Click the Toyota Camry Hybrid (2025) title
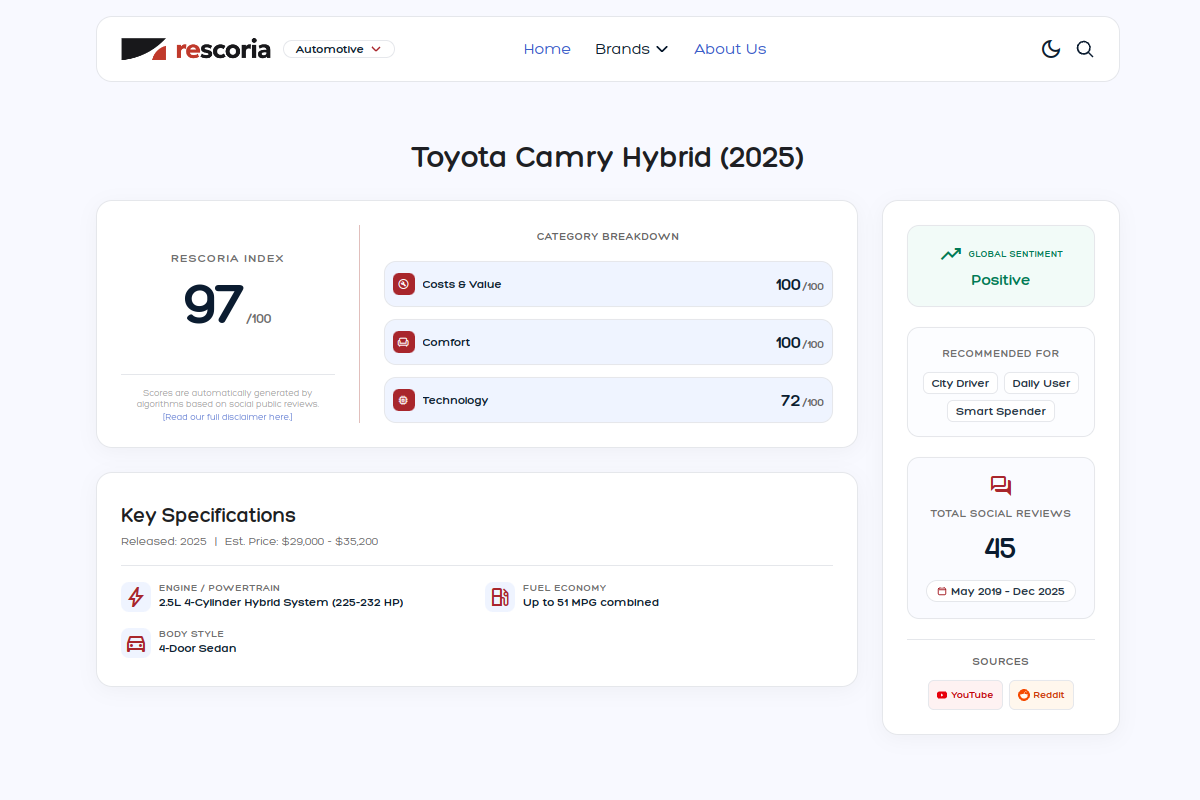Image resolution: width=1200 pixels, height=800 pixels. click(608, 158)
